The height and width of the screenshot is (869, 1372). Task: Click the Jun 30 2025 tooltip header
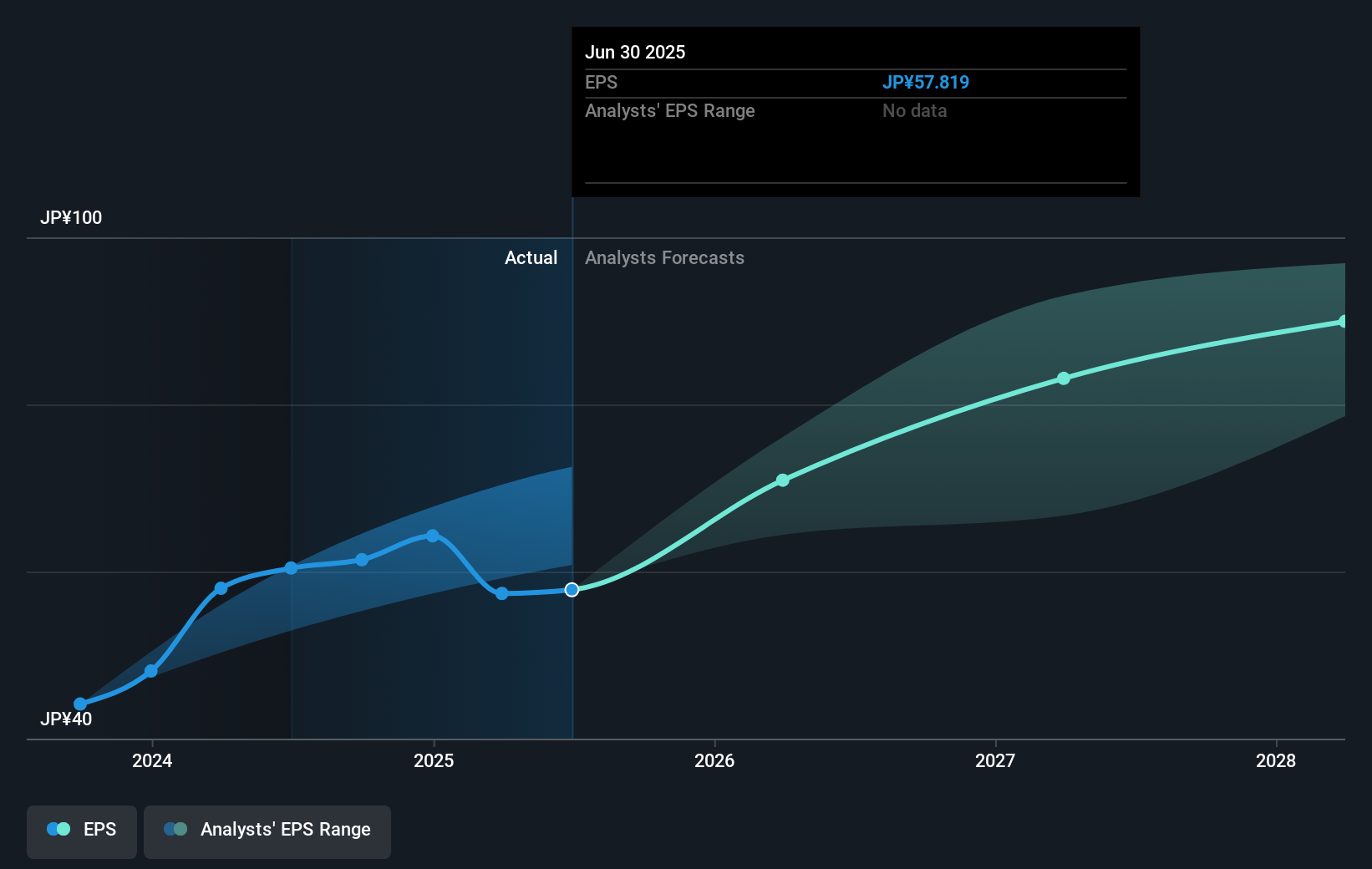pyautogui.click(x=636, y=52)
